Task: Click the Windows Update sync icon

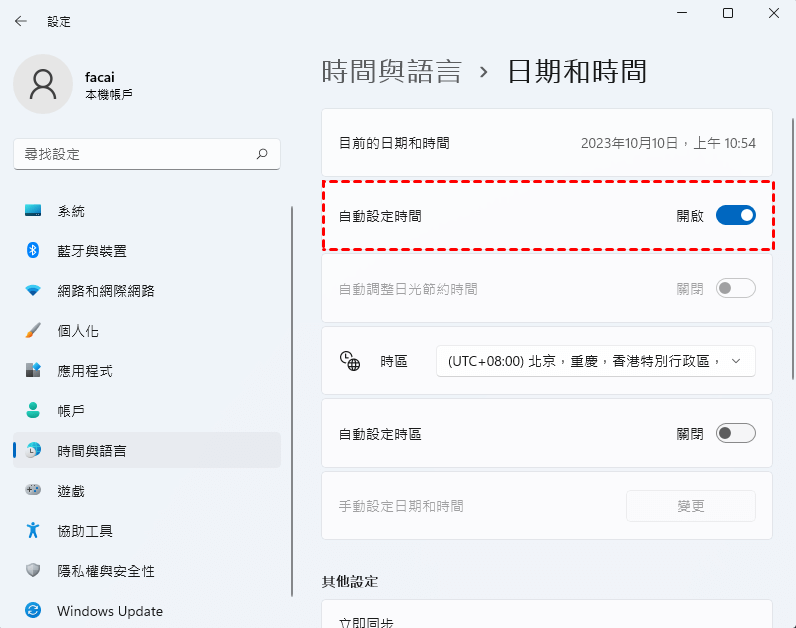Action: click(33, 611)
